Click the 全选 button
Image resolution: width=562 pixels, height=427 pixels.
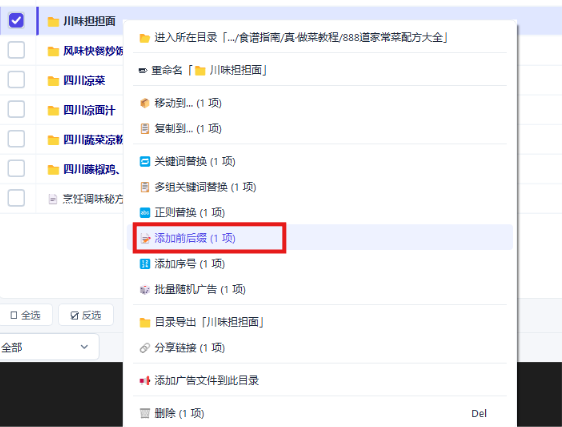(x=26, y=315)
